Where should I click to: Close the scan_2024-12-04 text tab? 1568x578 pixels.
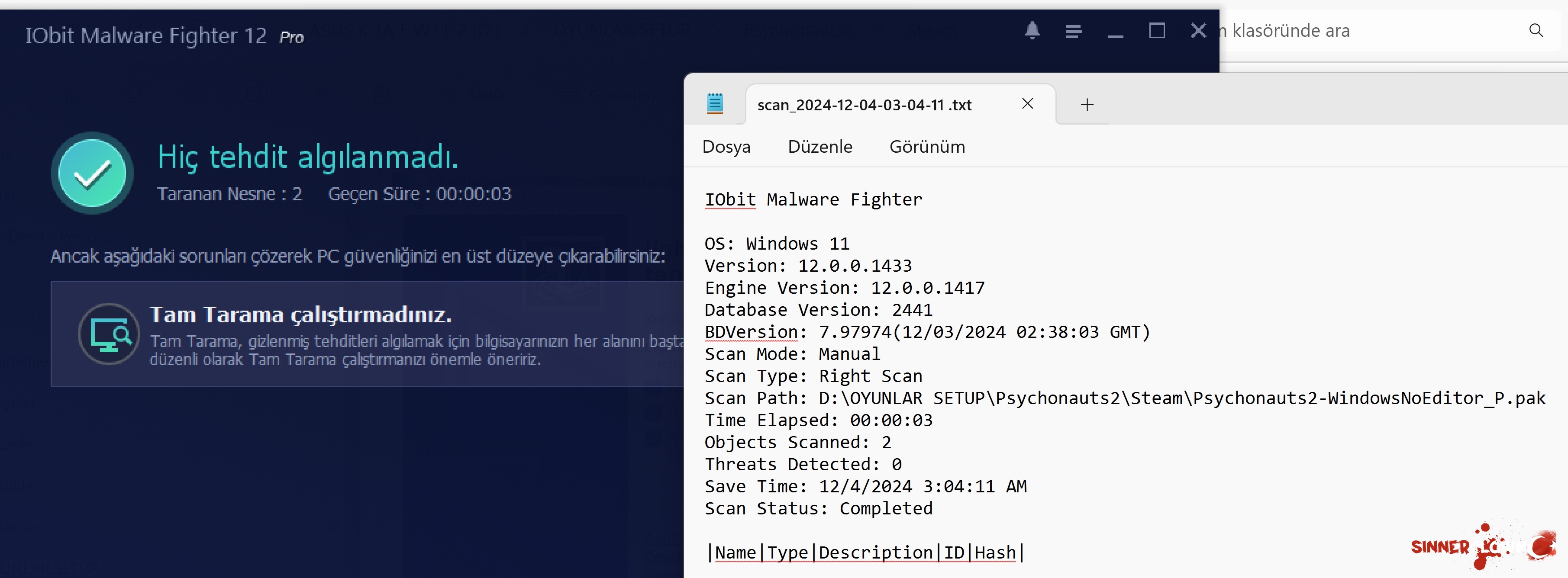click(x=1027, y=104)
